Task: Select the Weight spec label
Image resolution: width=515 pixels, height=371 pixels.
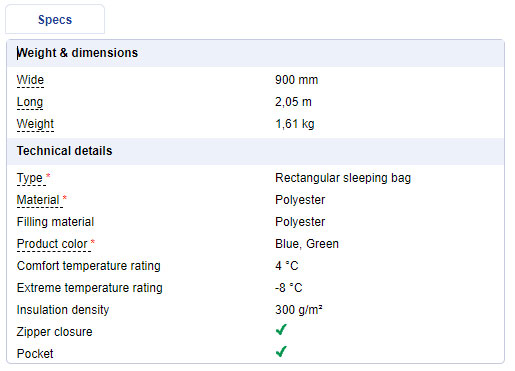Action: (x=35, y=124)
